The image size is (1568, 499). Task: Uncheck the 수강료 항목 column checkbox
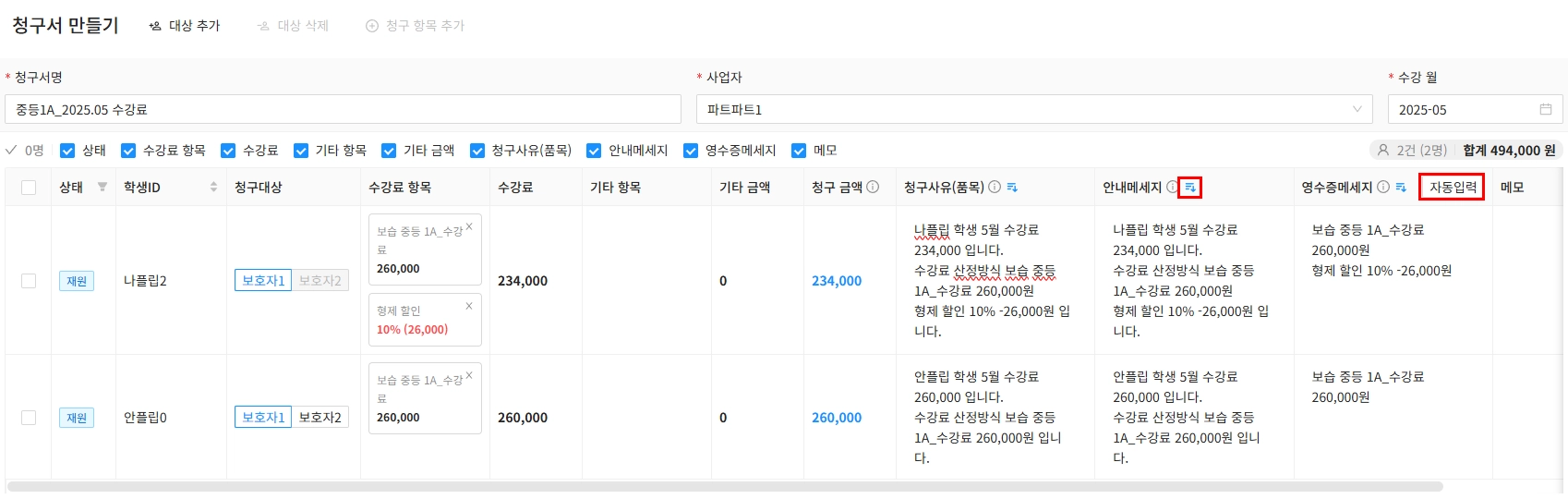(128, 151)
